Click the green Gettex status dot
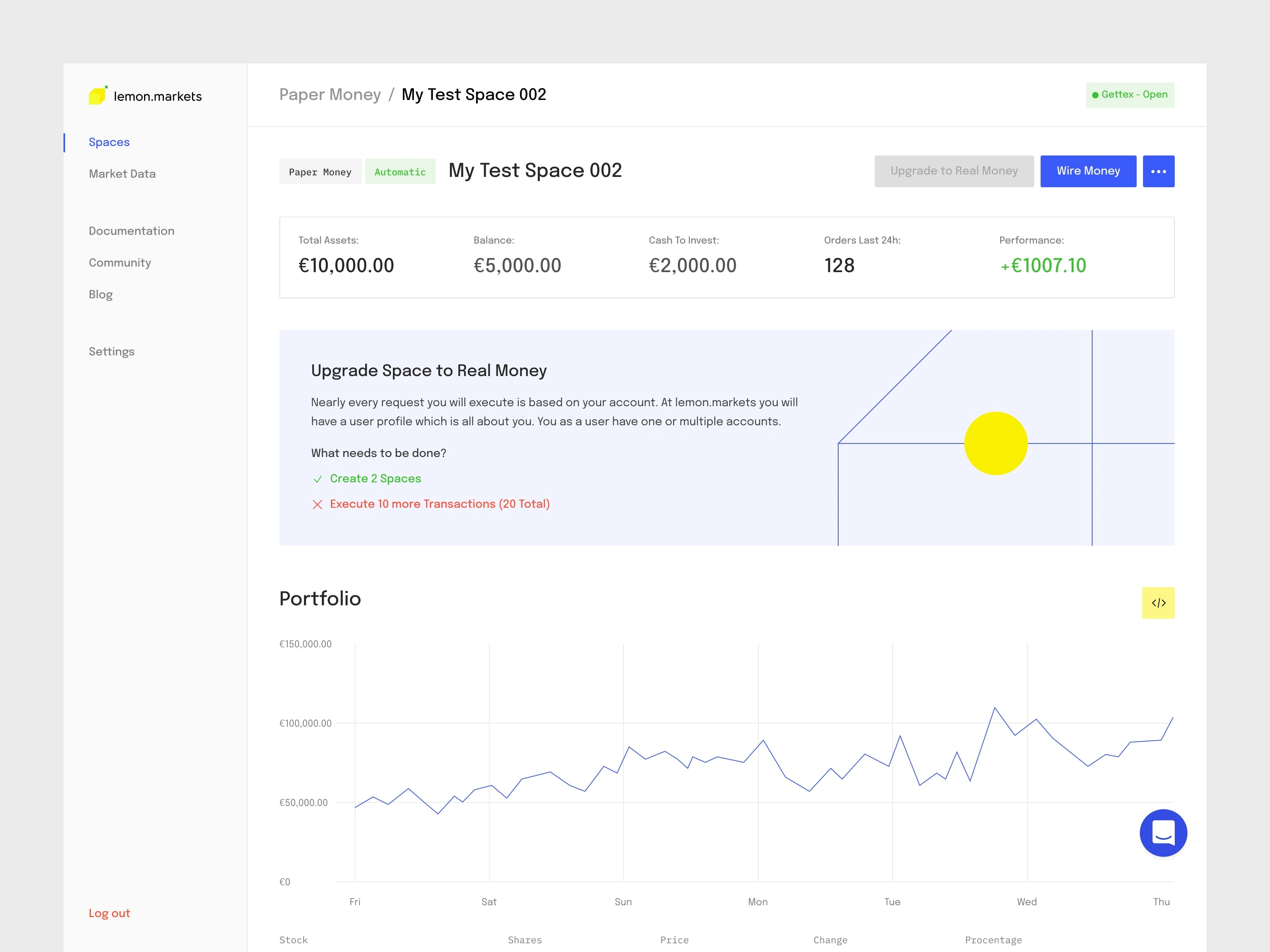 [1095, 95]
